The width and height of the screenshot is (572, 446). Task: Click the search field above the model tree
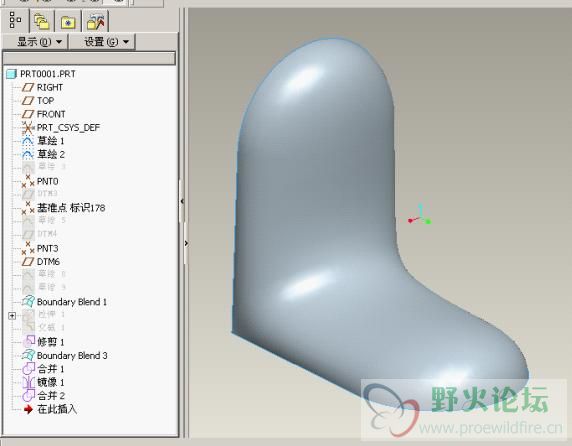point(89,58)
